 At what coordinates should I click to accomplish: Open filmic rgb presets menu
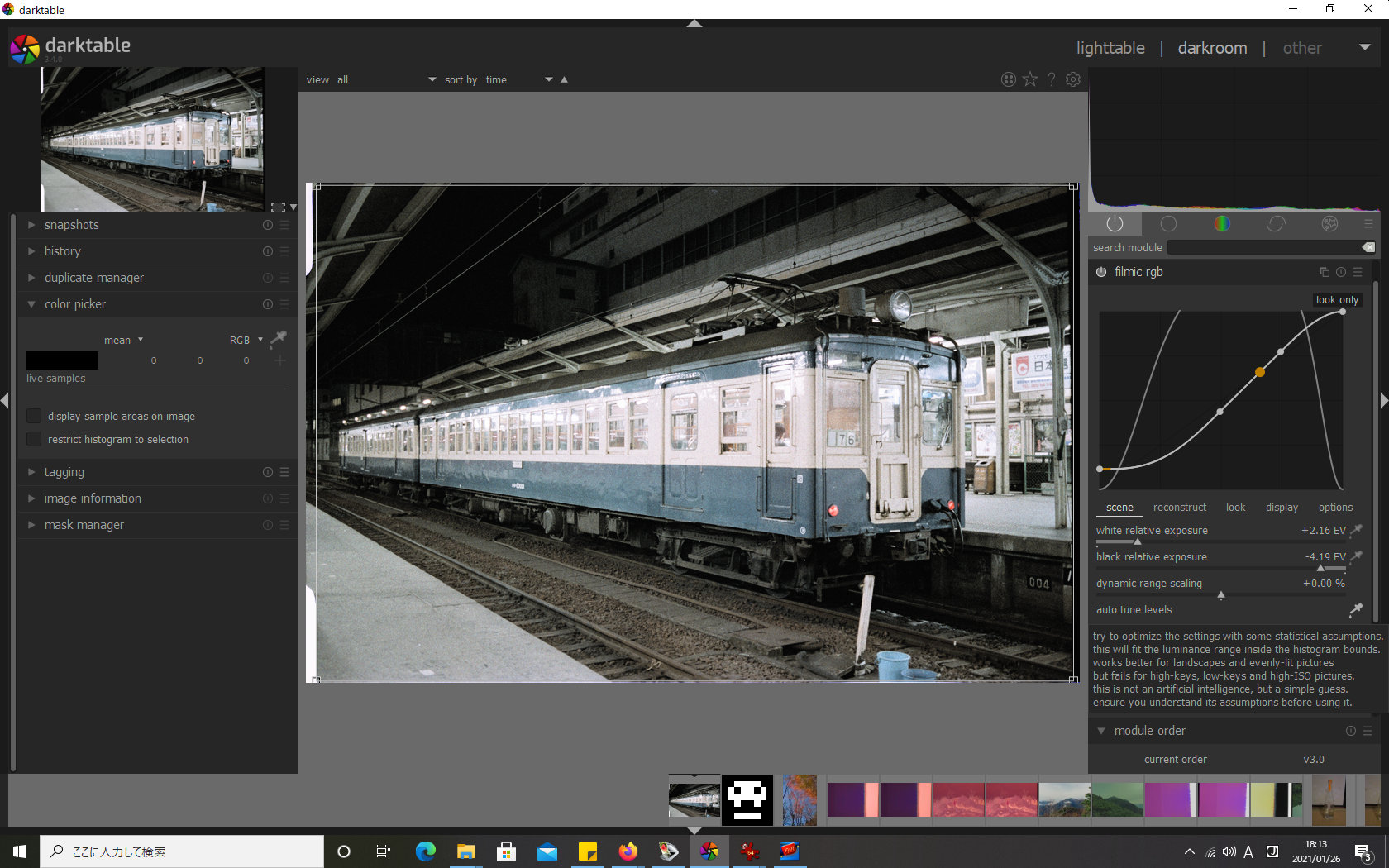(x=1358, y=272)
